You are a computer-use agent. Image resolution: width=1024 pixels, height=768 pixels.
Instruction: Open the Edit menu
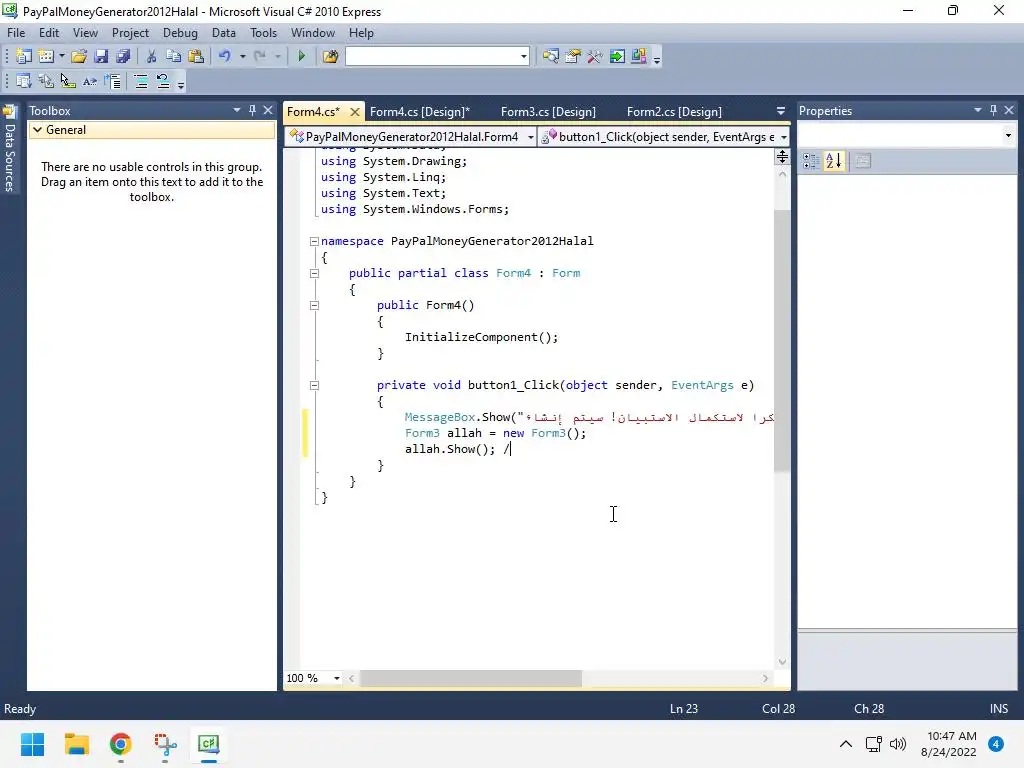coord(49,33)
